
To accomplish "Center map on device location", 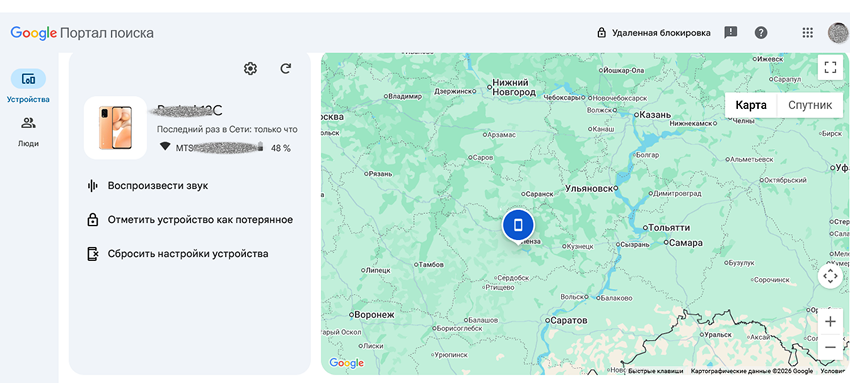I will click(830, 276).
